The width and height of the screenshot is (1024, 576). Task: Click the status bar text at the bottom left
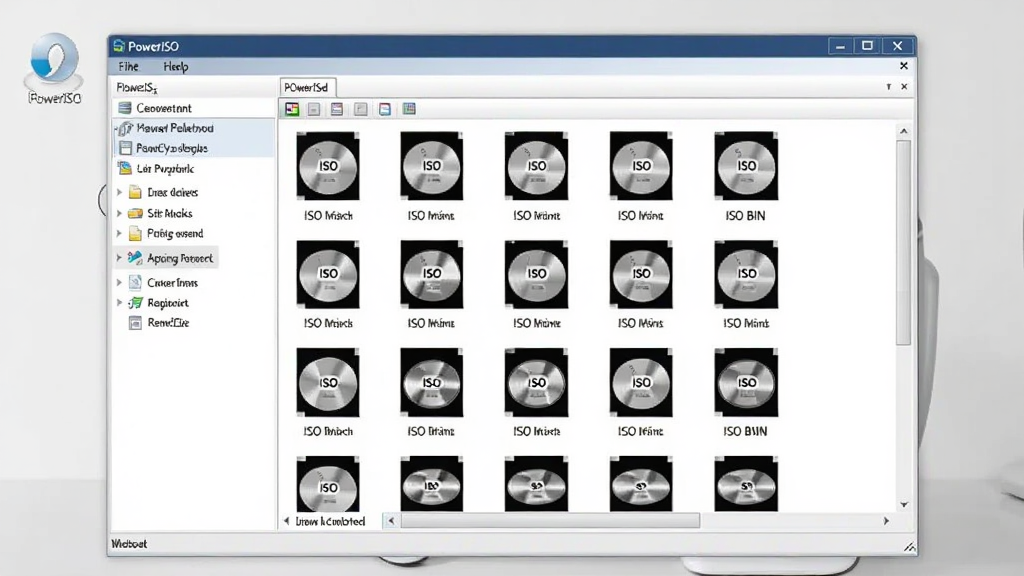[x=129, y=543]
